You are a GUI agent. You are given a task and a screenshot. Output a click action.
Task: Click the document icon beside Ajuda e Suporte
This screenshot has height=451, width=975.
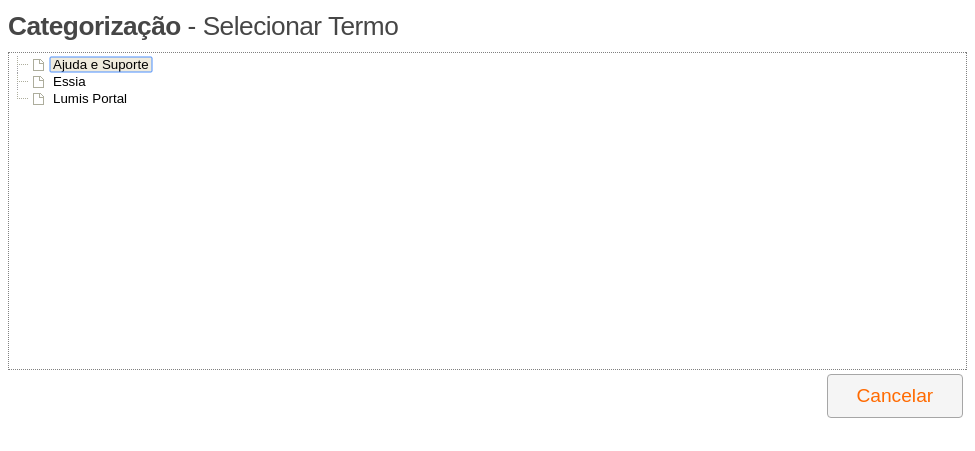point(39,65)
